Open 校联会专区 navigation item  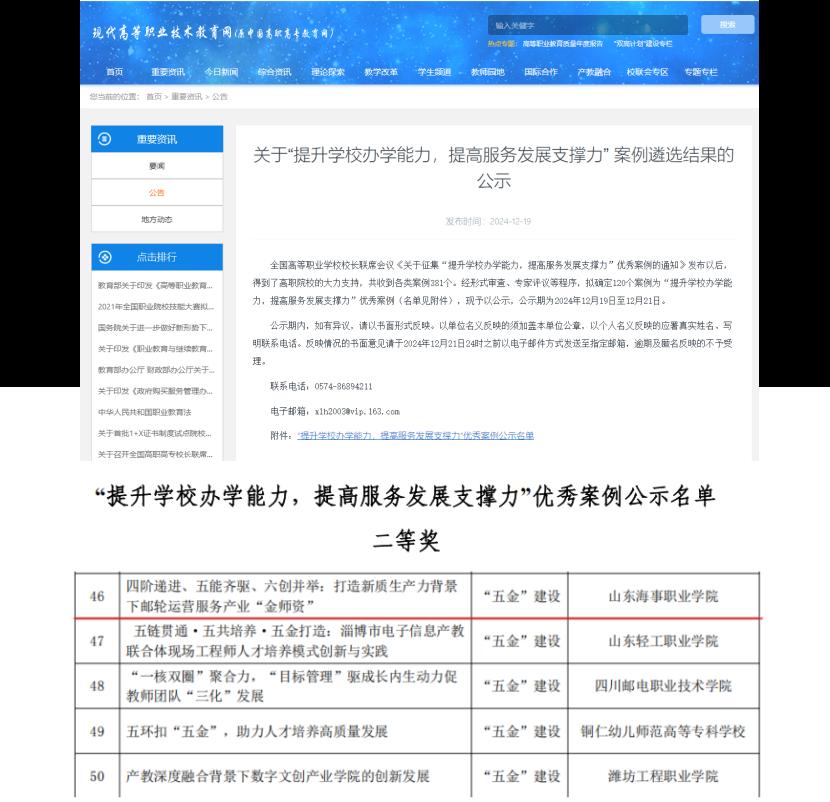(647, 72)
